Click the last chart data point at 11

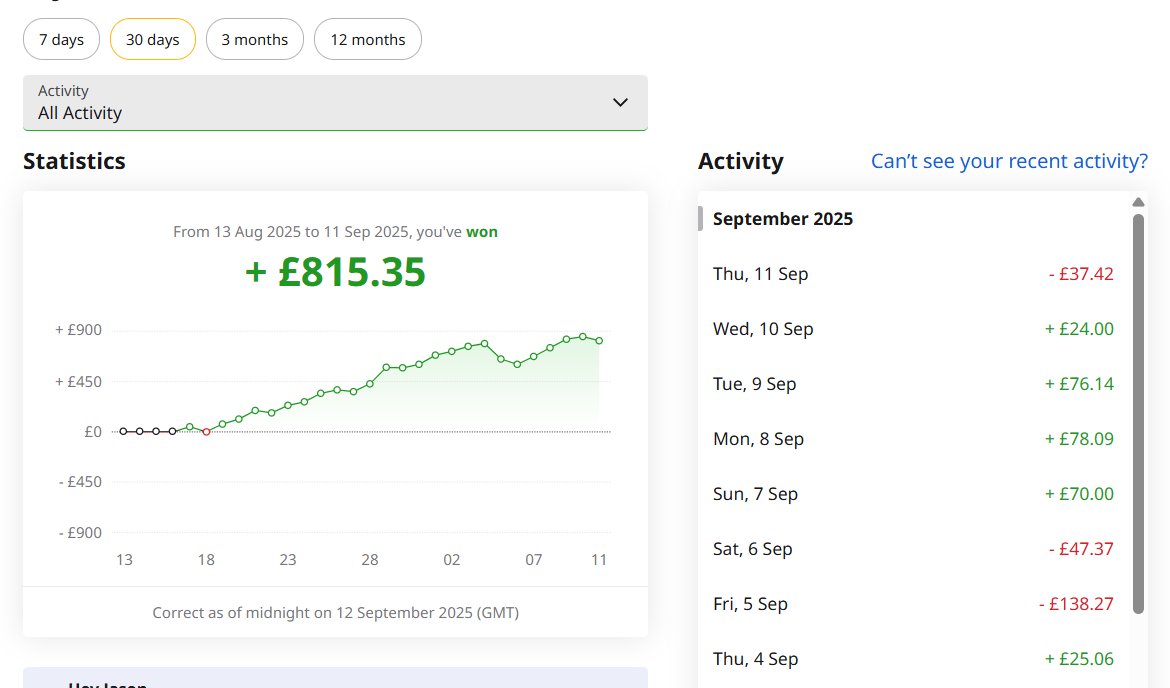[599, 341]
